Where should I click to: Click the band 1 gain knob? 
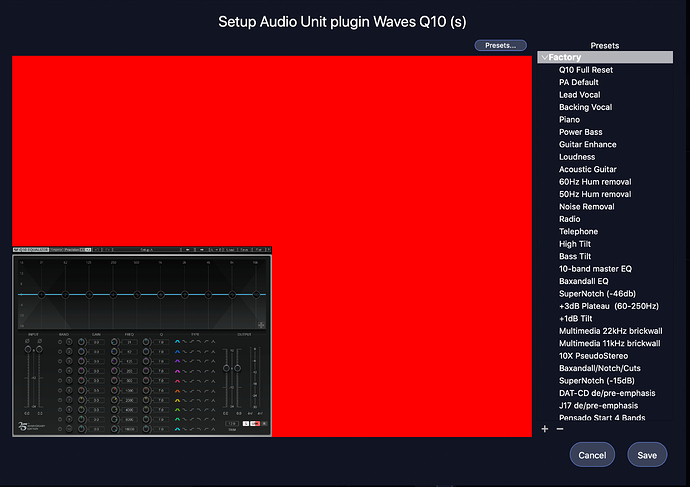point(81,341)
